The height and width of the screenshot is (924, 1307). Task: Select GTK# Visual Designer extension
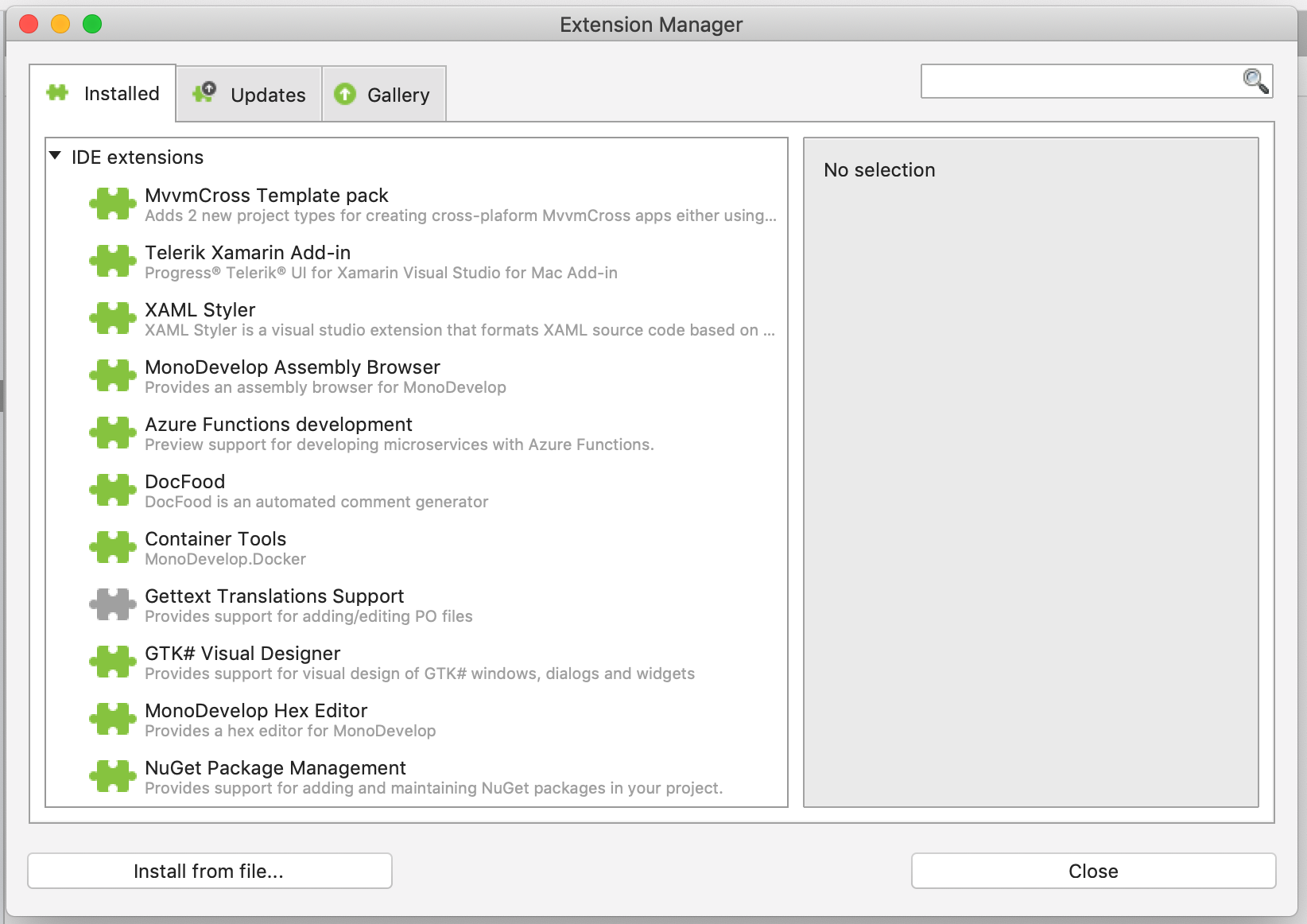click(242, 654)
